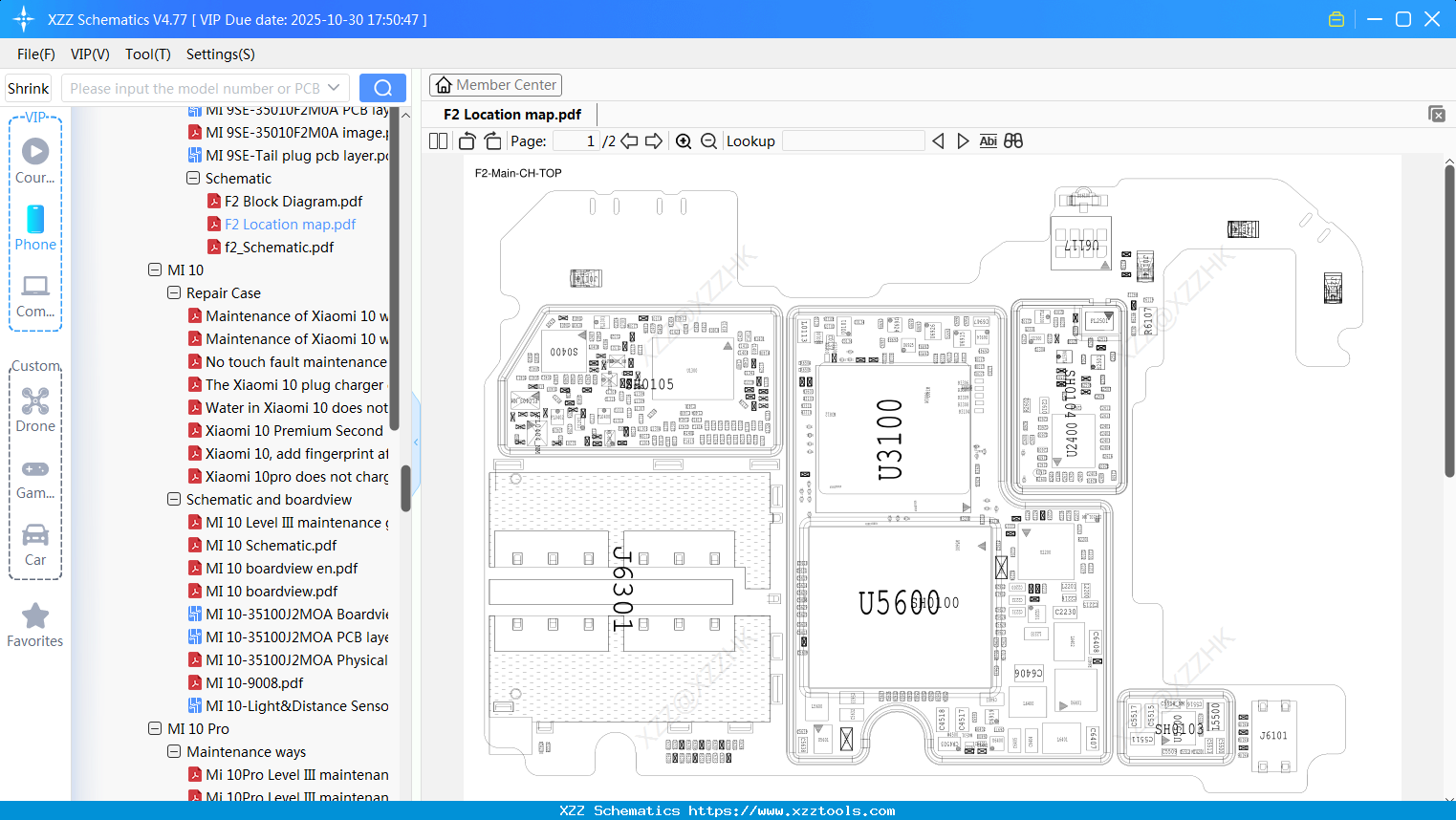The height and width of the screenshot is (820, 1456).
Task: Rotate the PDF clockwise
Action: (491, 140)
